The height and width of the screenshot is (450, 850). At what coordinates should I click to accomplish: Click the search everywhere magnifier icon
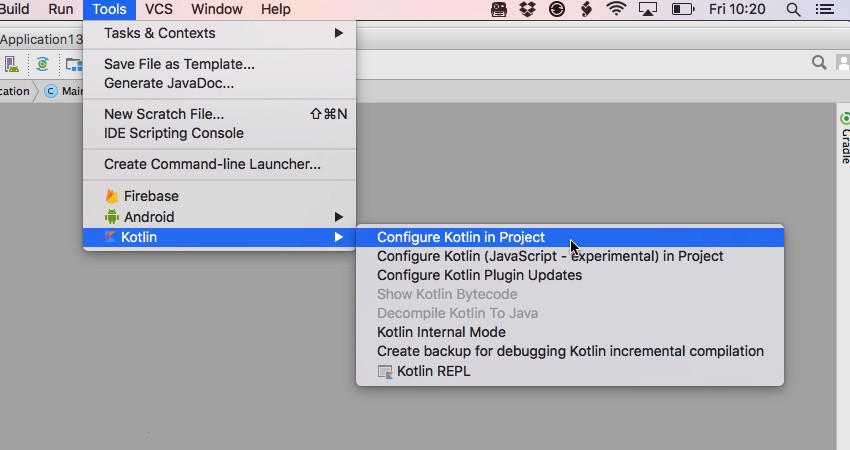819,63
